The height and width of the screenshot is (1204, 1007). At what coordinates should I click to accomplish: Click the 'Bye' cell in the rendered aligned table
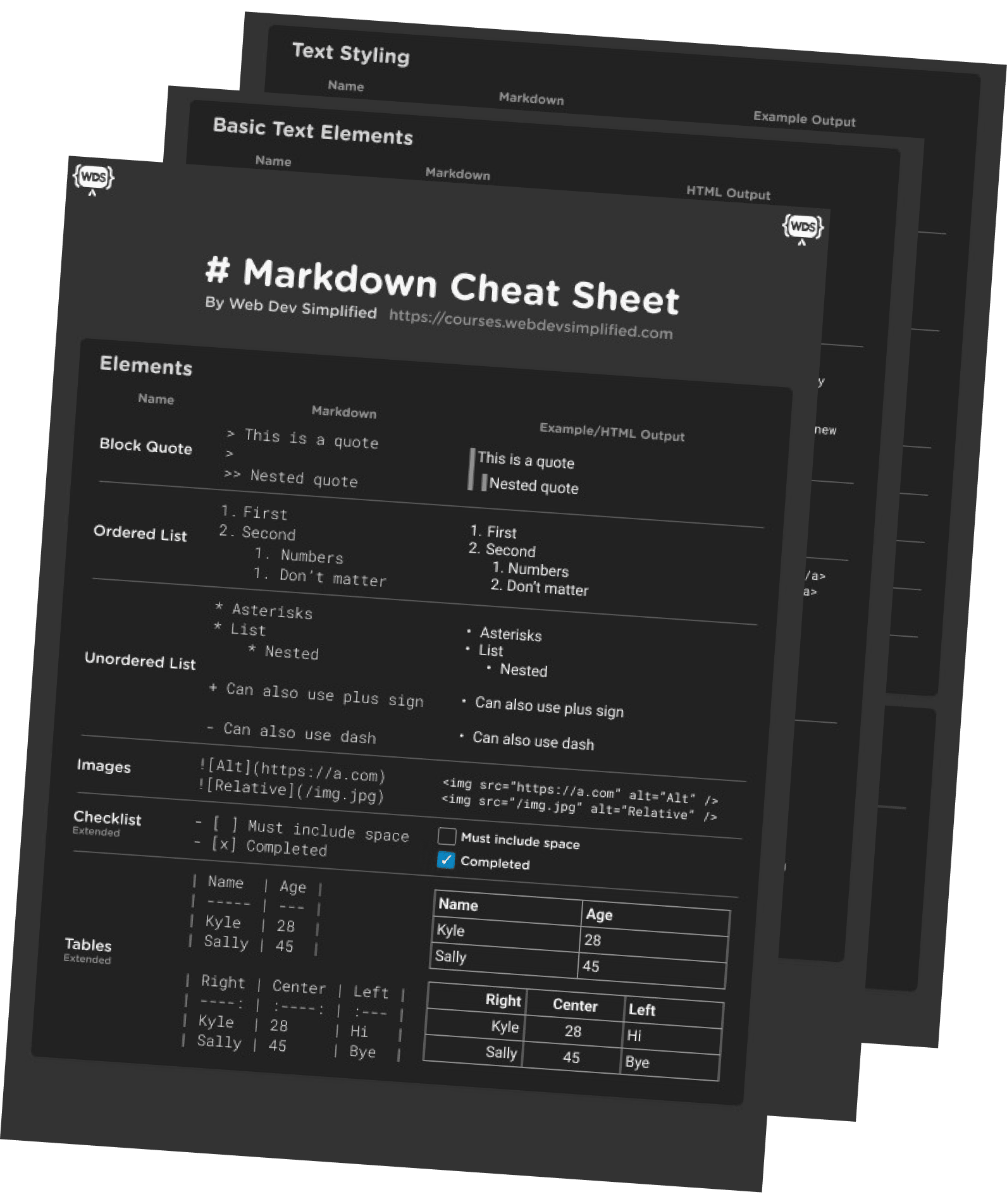[637, 1062]
